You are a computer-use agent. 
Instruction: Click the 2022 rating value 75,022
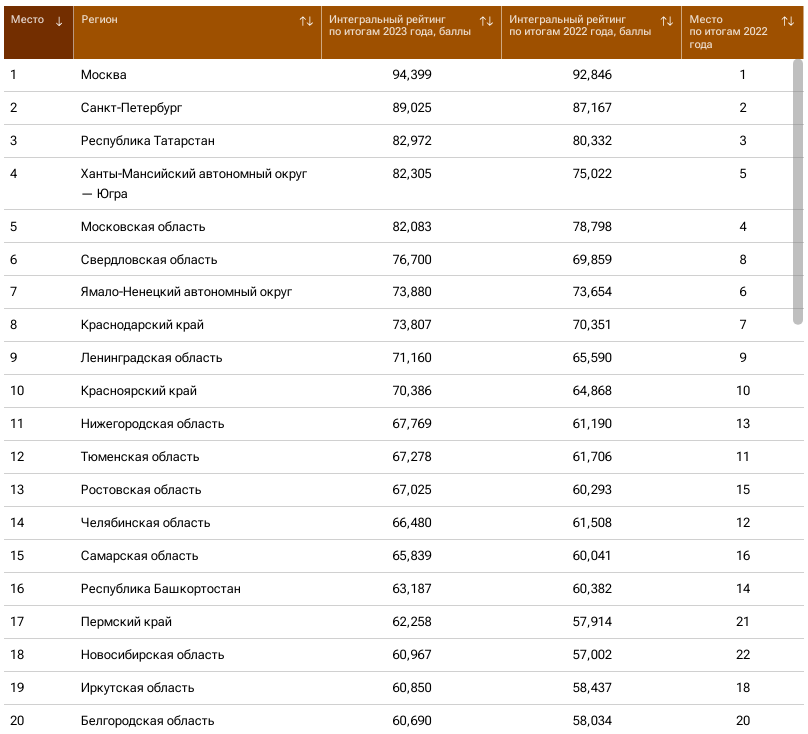592,174
